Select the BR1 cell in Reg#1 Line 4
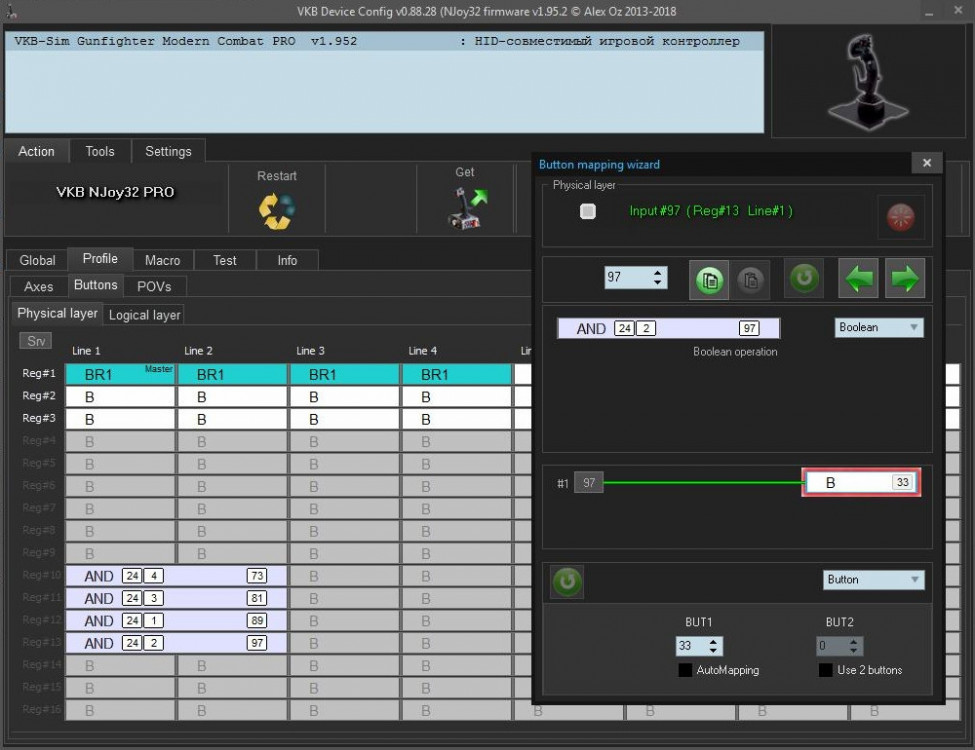The width and height of the screenshot is (975, 750). (x=456, y=374)
